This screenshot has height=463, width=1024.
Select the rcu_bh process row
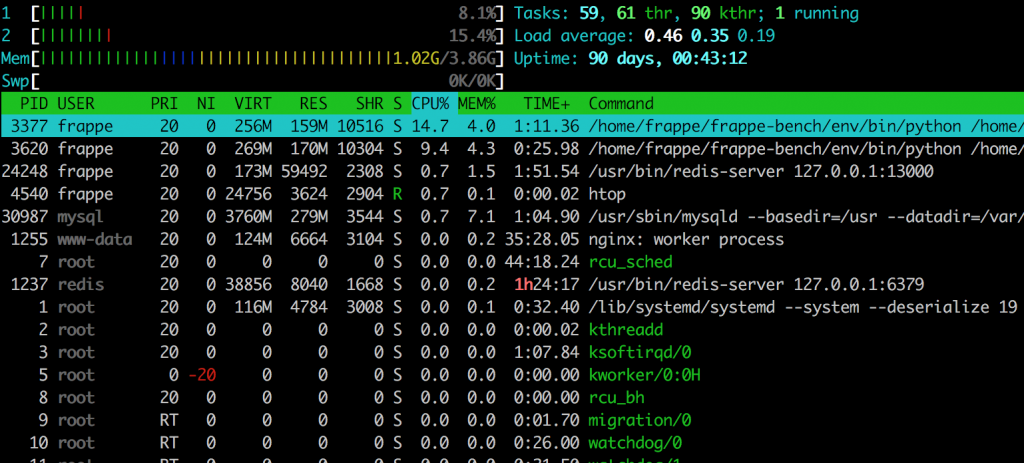click(x=512, y=398)
